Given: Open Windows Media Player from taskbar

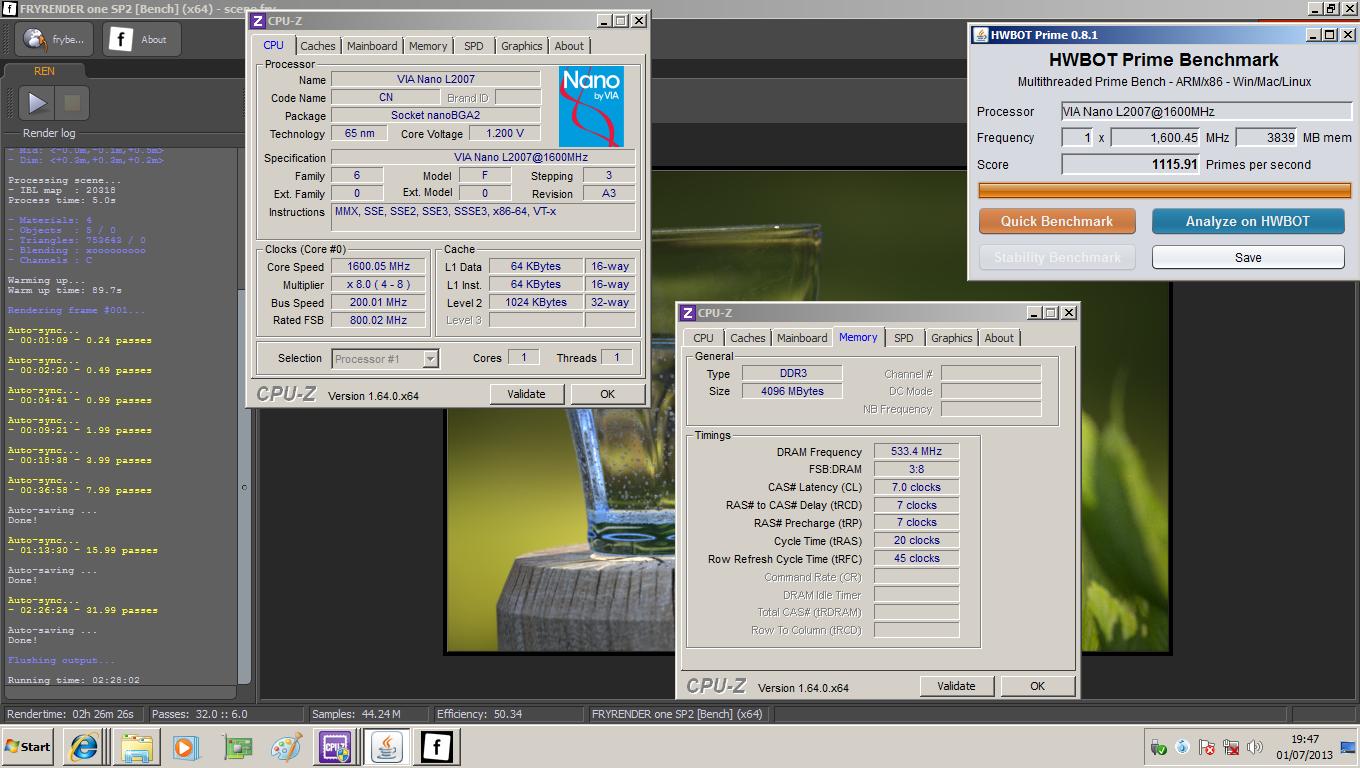Looking at the screenshot, I should point(186,747).
